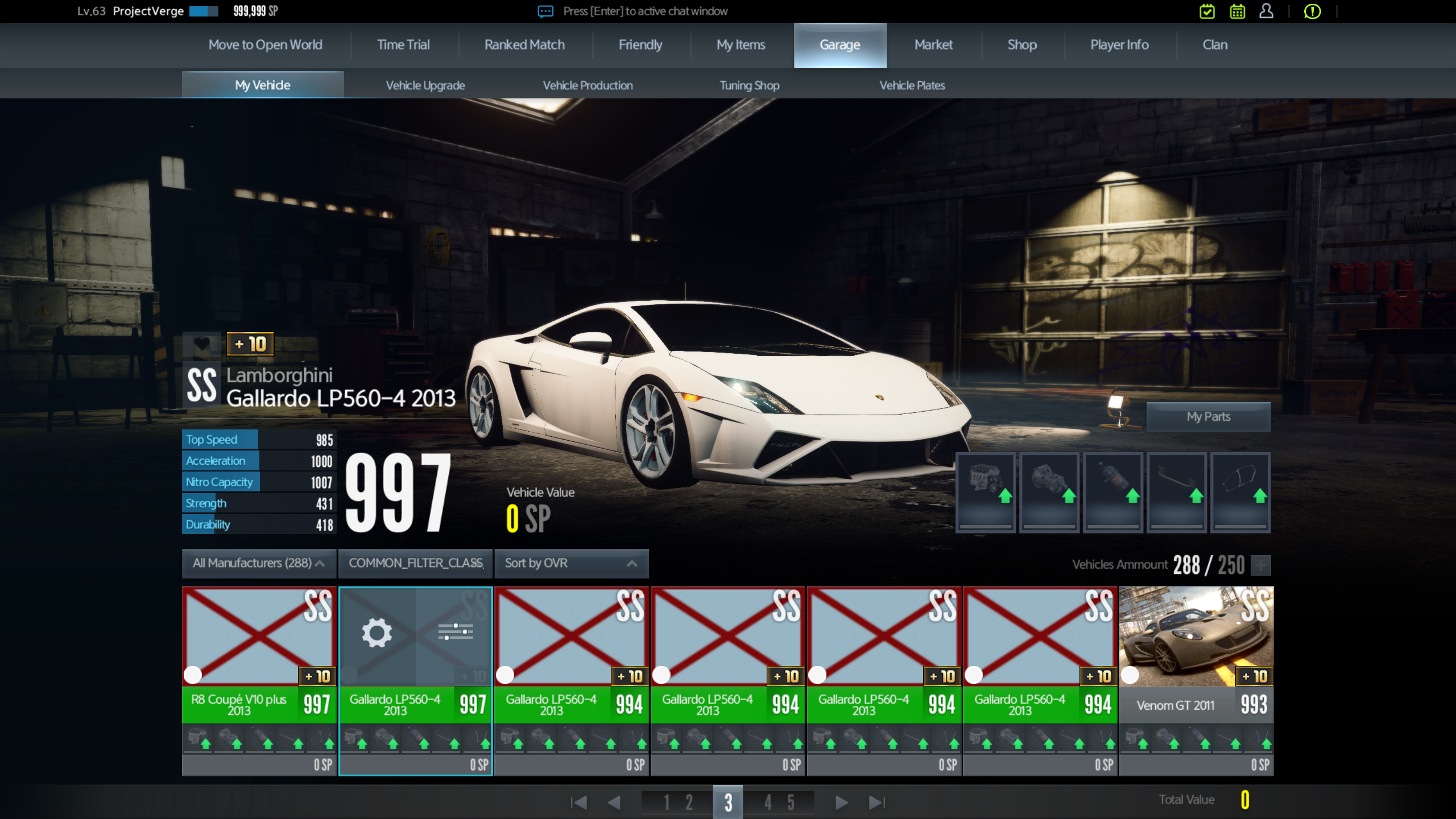Open the chat window icon

545,11
